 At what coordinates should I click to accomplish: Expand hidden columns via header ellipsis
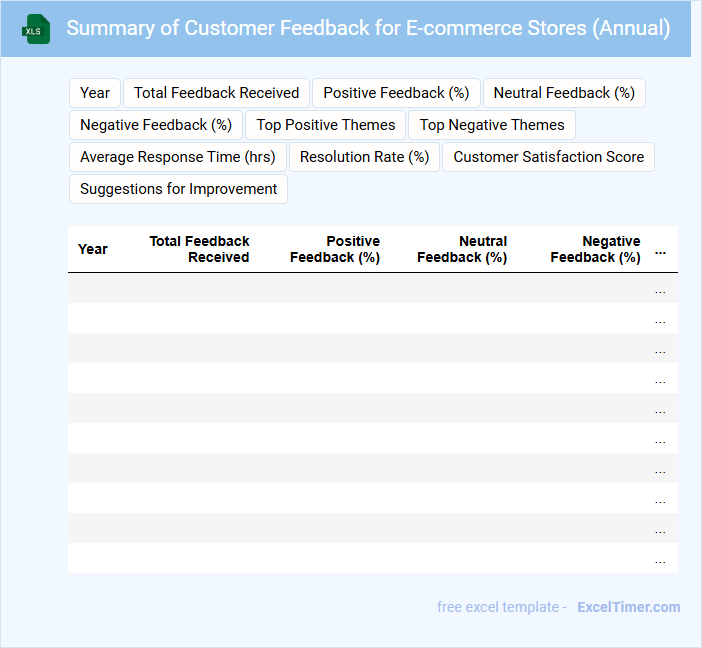[660, 251]
